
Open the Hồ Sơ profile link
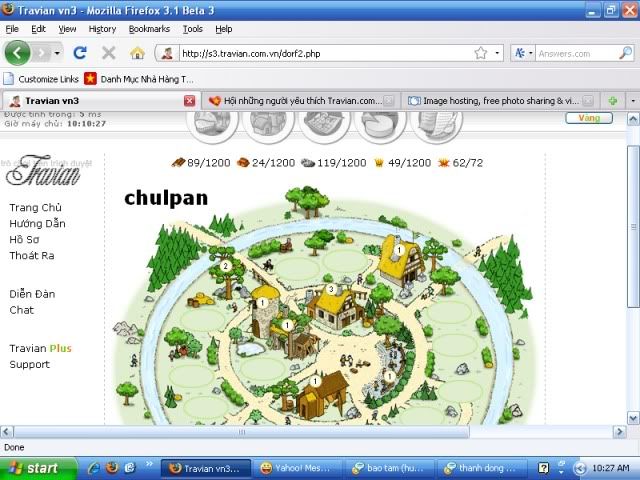coord(24,239)
